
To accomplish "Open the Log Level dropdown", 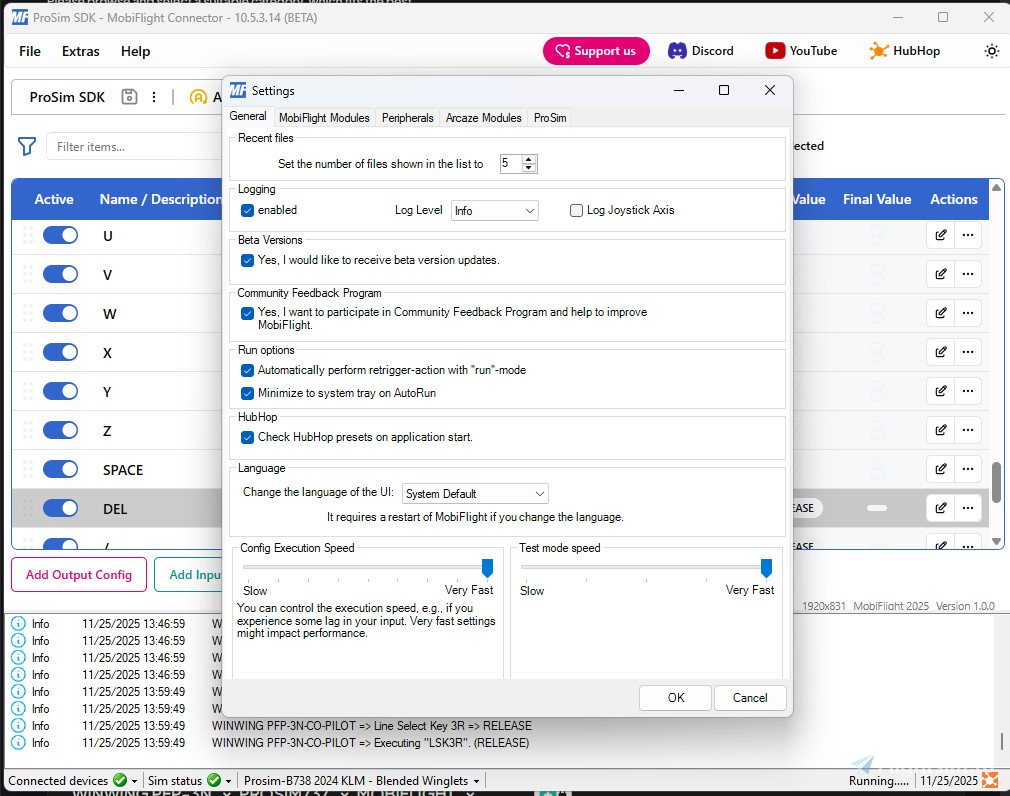I will coord(494,211).
